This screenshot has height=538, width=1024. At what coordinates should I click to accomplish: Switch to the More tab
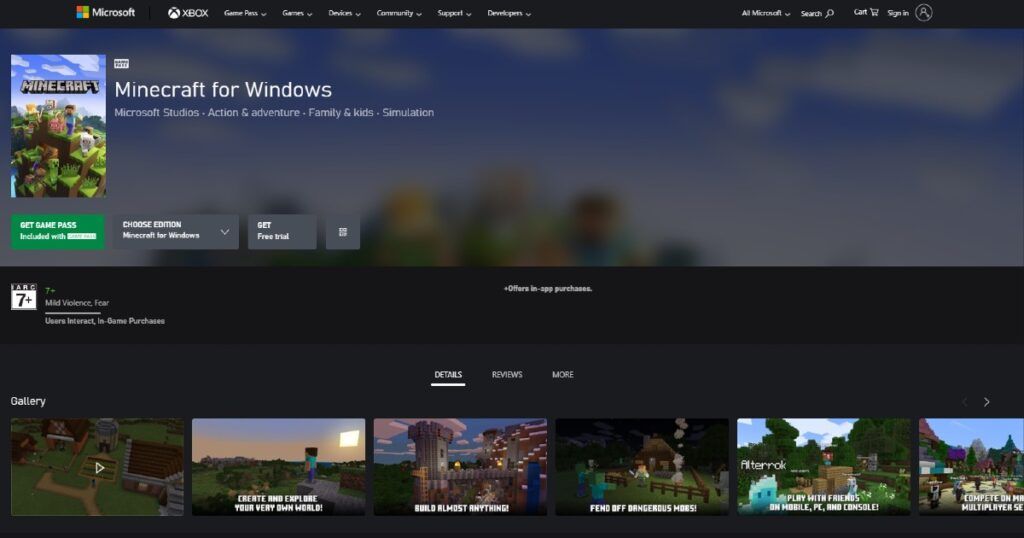[563, 375]
